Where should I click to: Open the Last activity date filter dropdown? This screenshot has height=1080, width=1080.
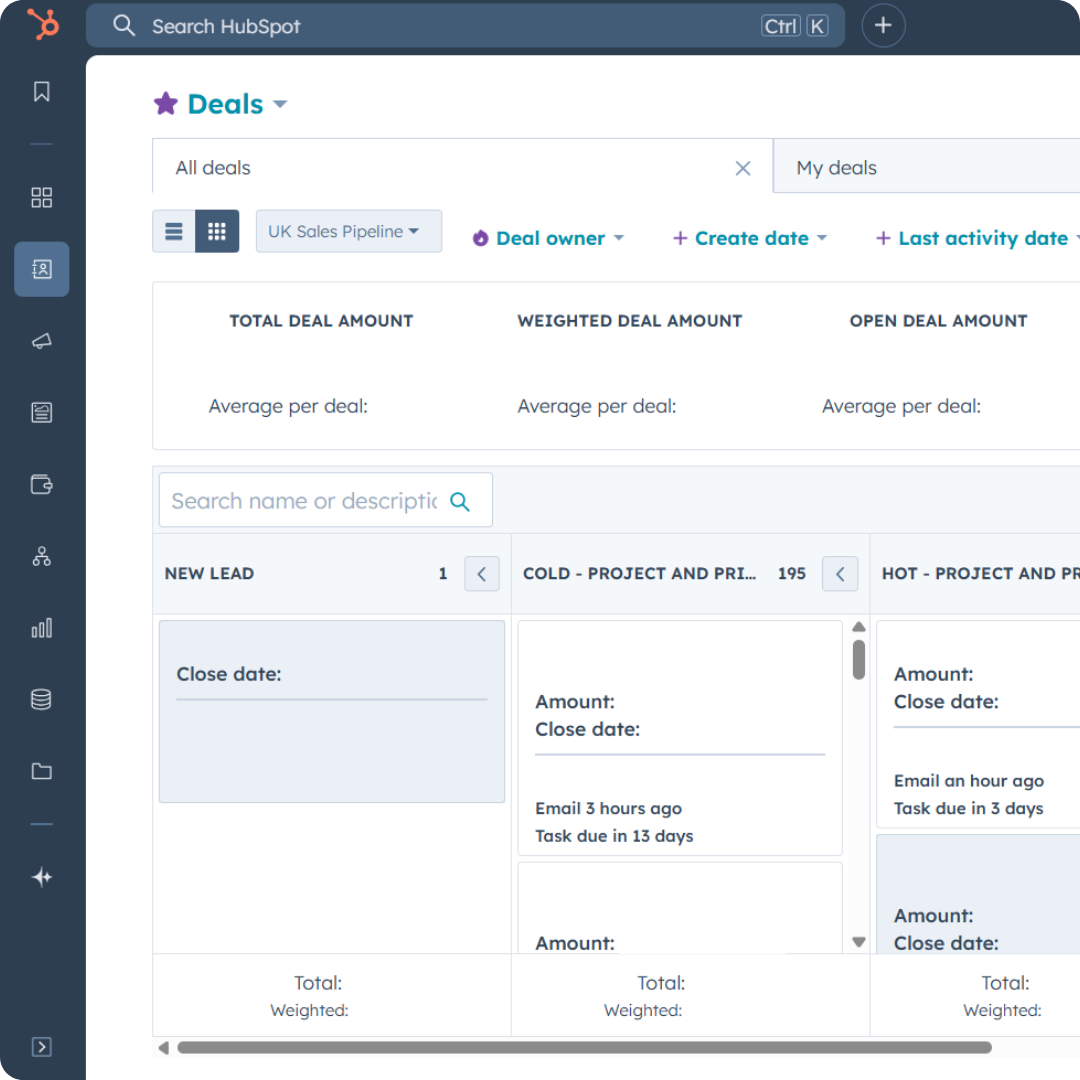(977, 238)
